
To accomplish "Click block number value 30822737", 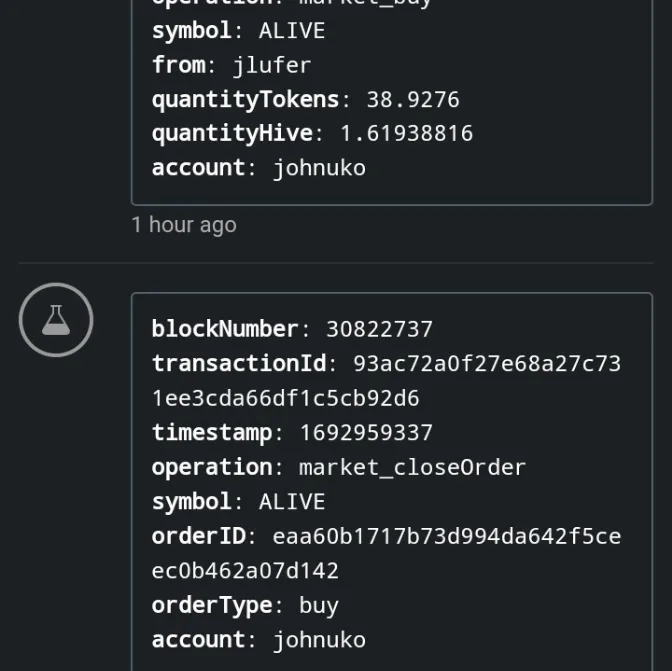I will [379, 329].
